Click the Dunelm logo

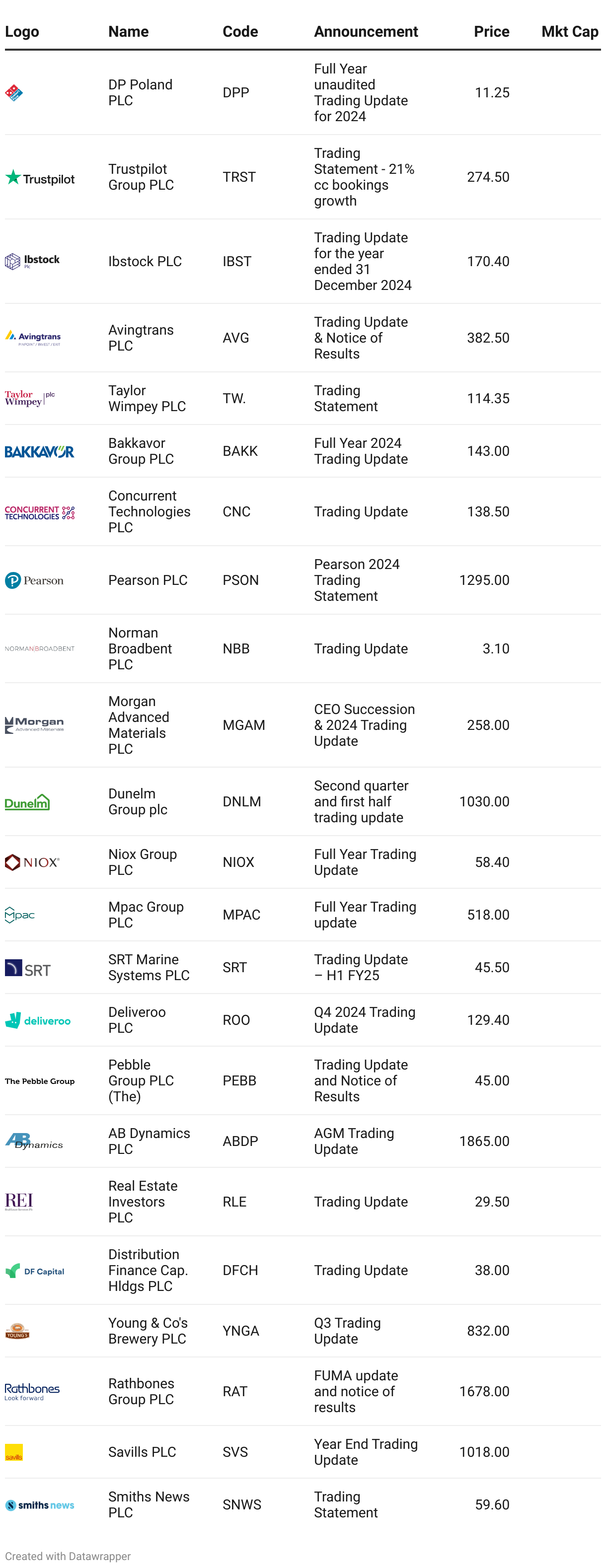click(x=27, y=802)
